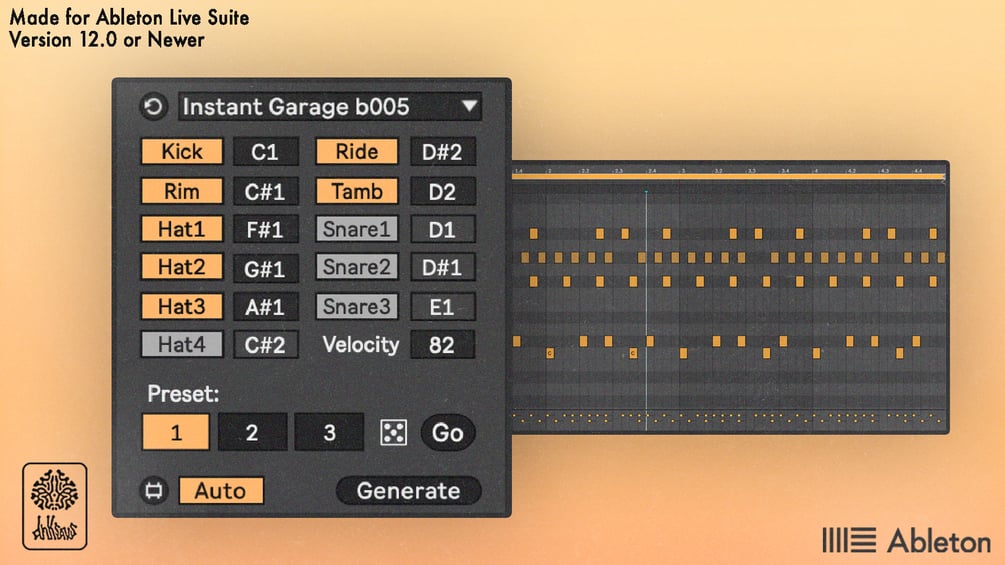Image resolution: width=1005 pixels, height=565 pixels.
Task: Enable the Snare3 toggle
Action: point(357,306)
